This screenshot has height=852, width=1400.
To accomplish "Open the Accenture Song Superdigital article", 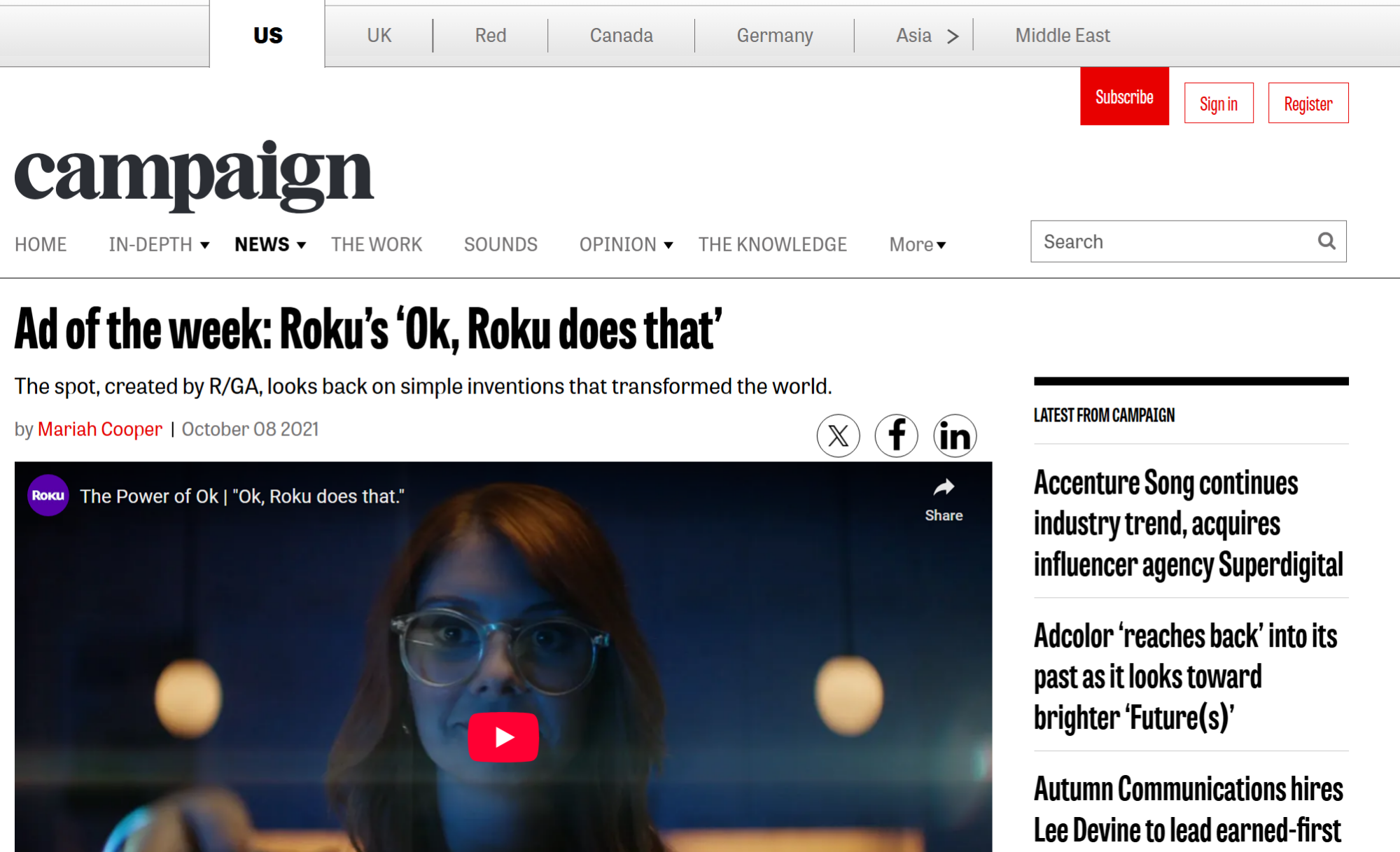I will [x=1188, y=524].
